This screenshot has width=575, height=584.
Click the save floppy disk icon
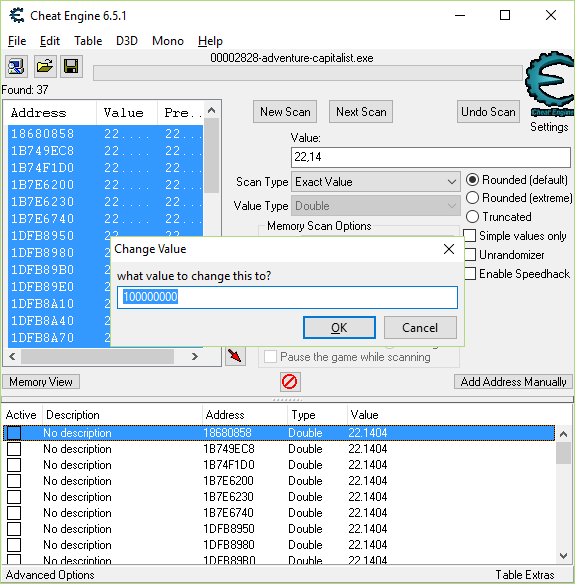click(x=71, y=67)
